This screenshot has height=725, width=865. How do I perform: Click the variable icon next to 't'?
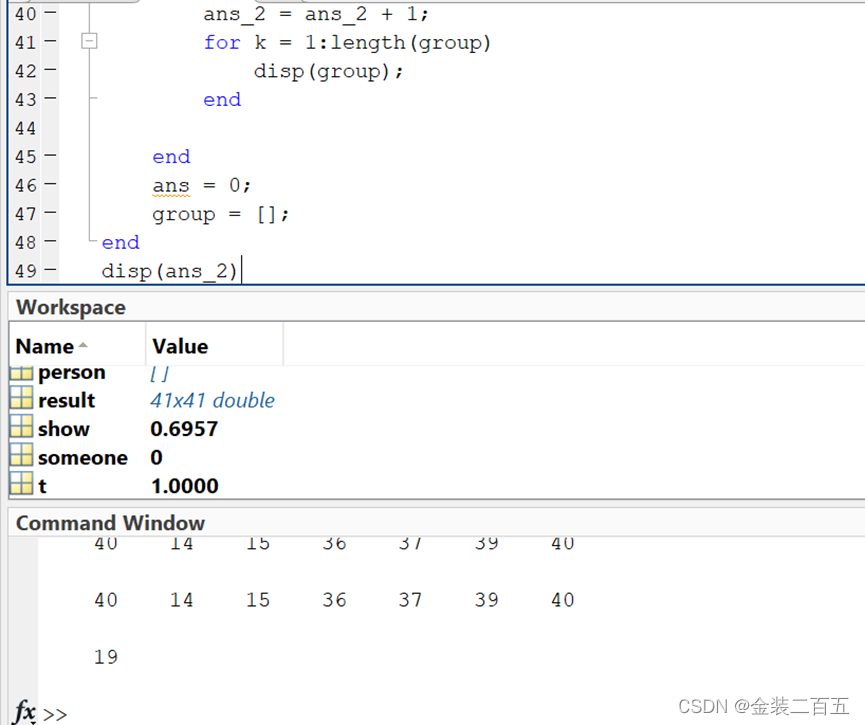21,483
